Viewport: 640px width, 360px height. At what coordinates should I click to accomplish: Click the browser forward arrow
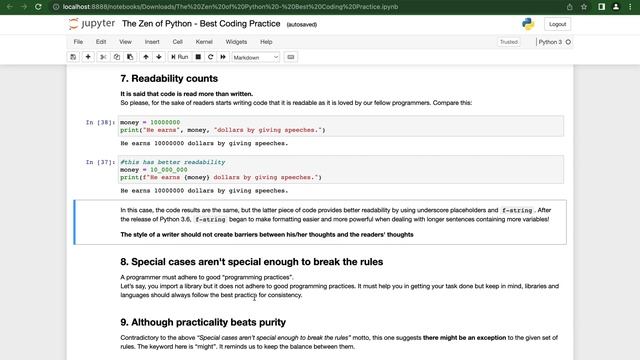[24, 7]
